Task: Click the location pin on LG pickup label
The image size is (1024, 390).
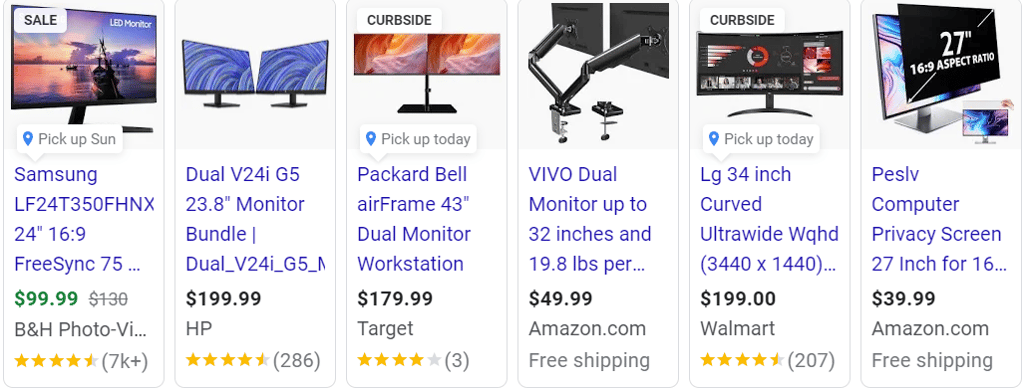Action: [x=714, y=138]
